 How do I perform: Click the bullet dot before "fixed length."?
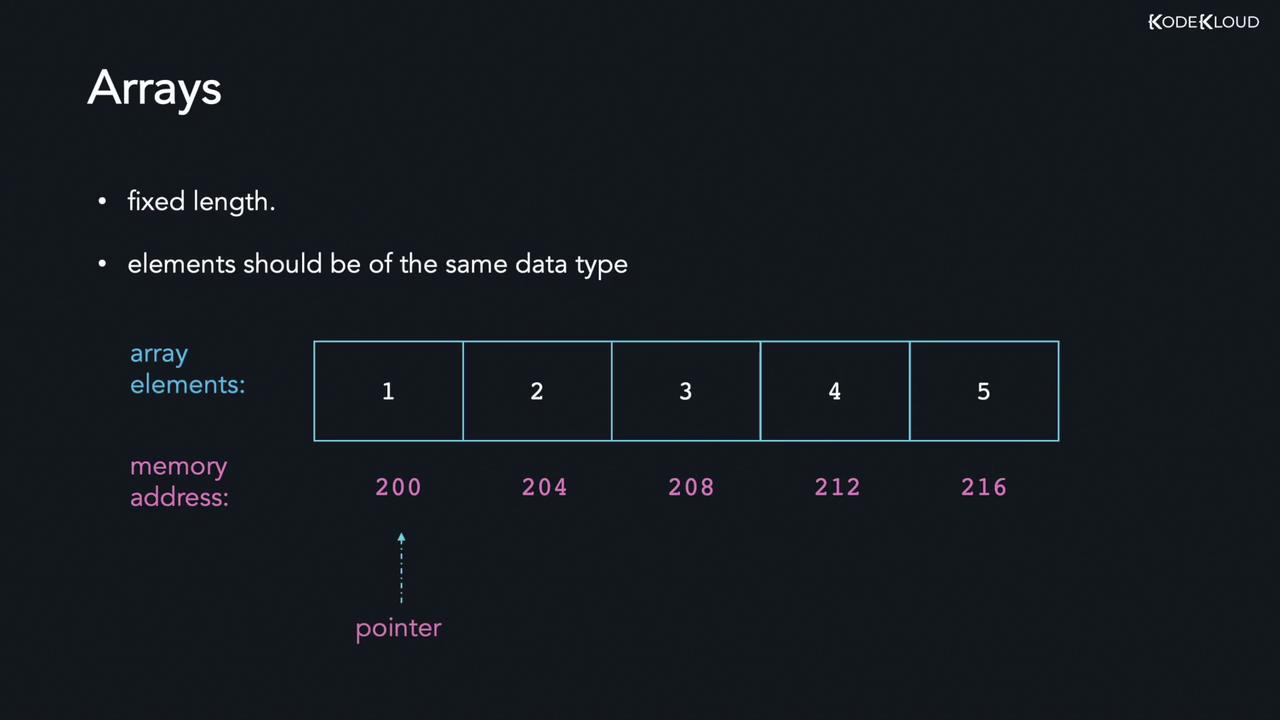102,202
